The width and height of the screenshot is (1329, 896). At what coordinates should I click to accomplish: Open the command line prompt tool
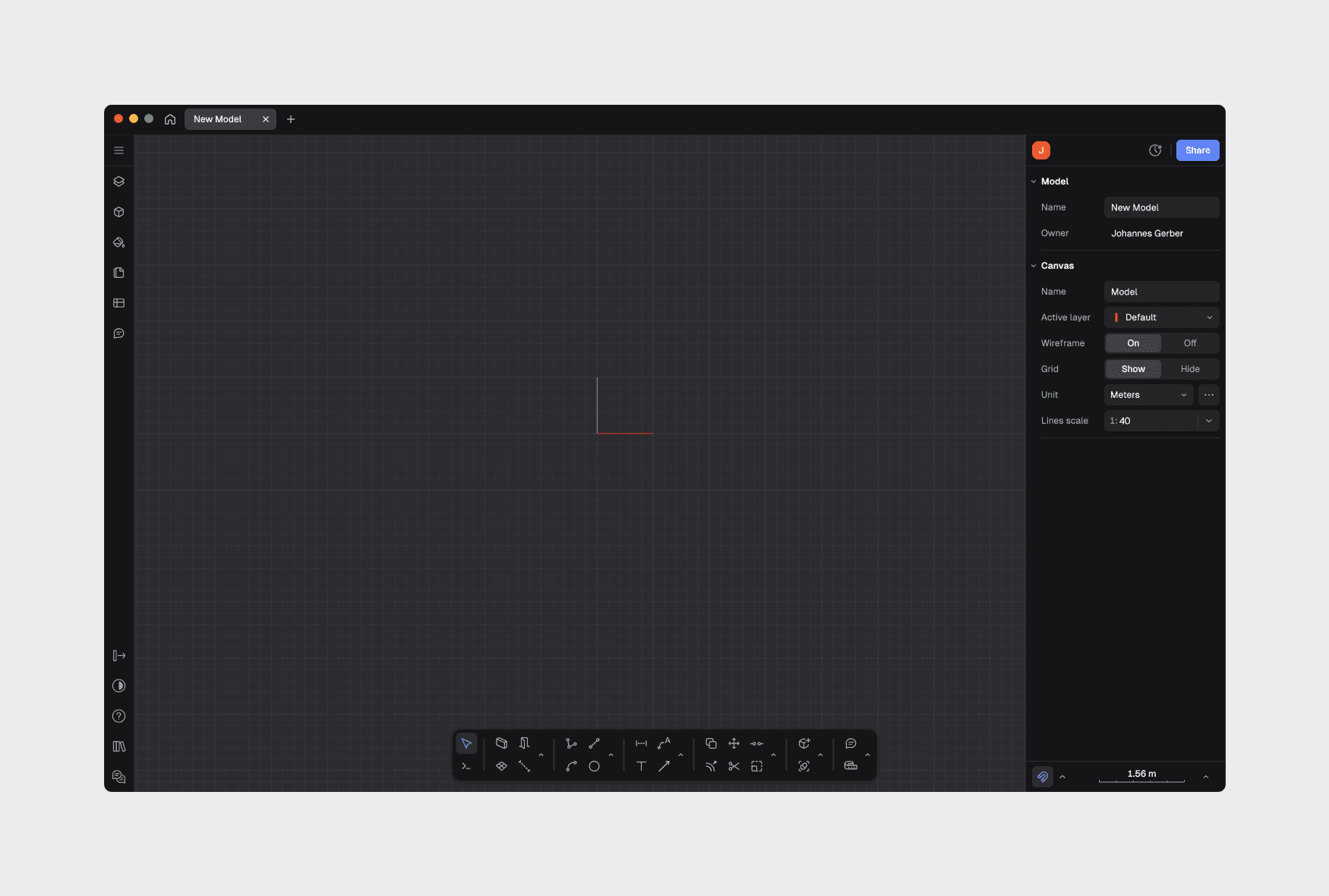point(466,766)
